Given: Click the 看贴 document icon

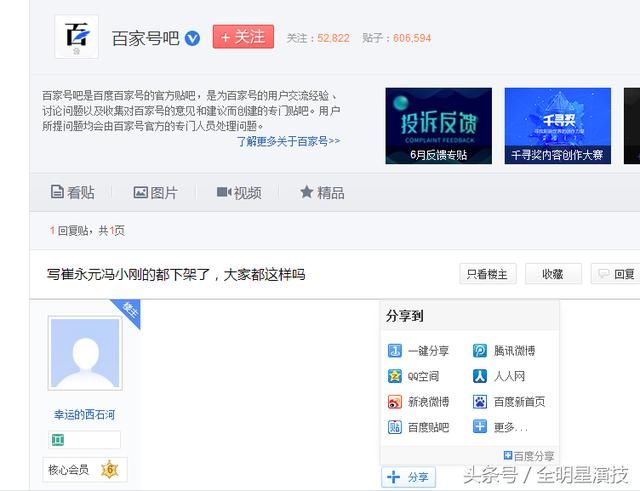Looking at the screenshot, I should 57,192.
